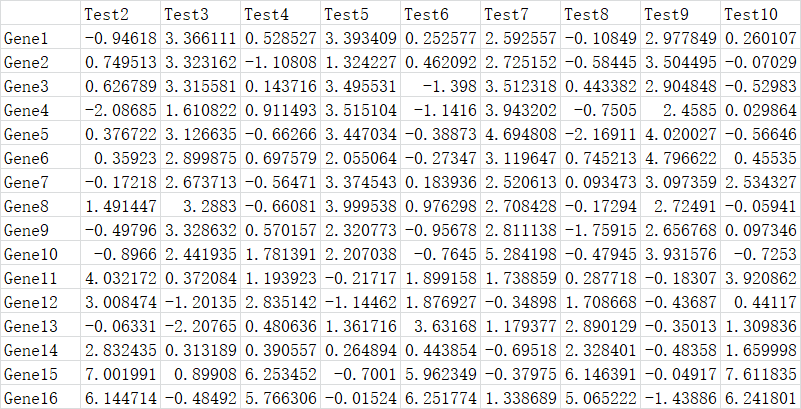Select cell with value 4.796622

click(x=680, y=158)
